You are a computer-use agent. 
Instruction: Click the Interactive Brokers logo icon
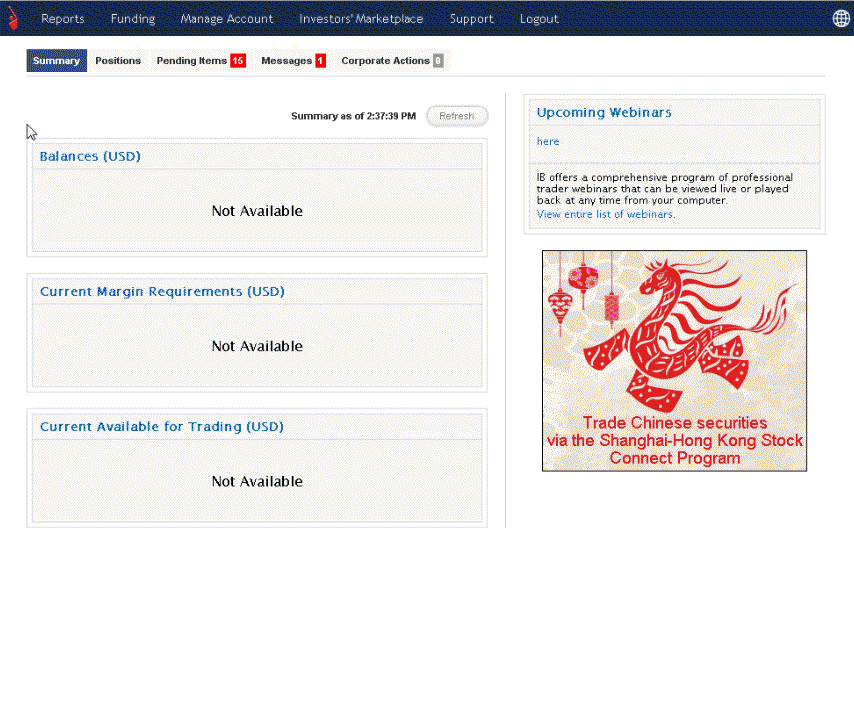12,18
